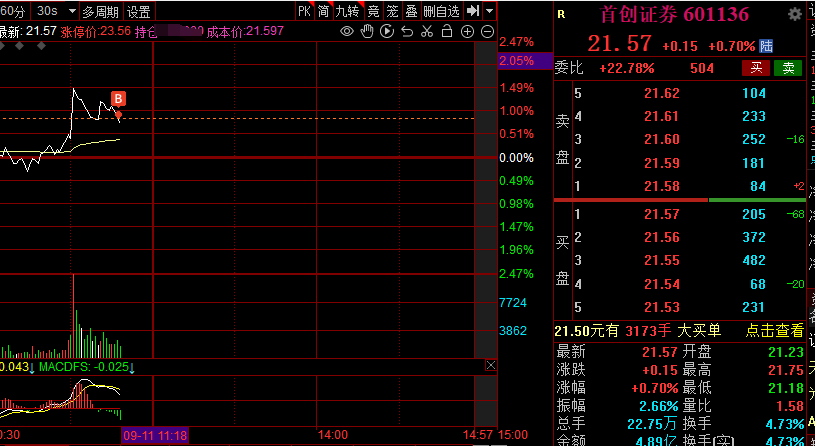
Task: Select sell level 1 price 21.58
Action: coord(662,186)
